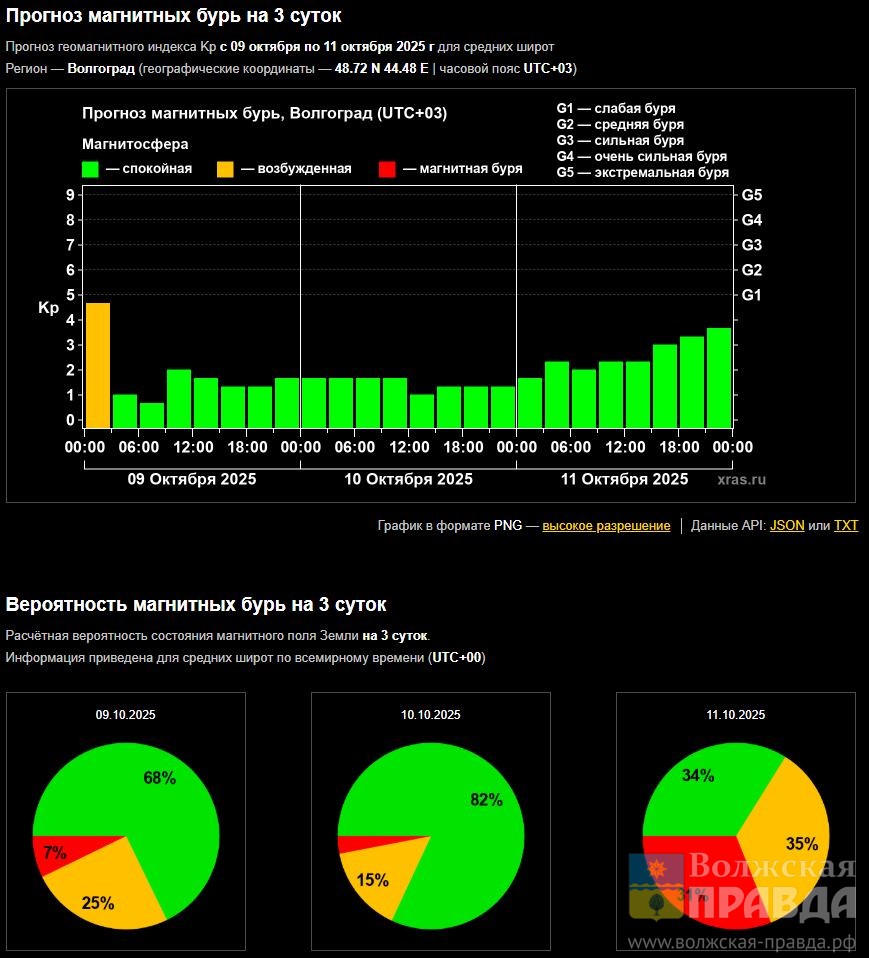Click the orange возбужденная legend swatch
The image size is (869, 958).
(x=225, y=169)
